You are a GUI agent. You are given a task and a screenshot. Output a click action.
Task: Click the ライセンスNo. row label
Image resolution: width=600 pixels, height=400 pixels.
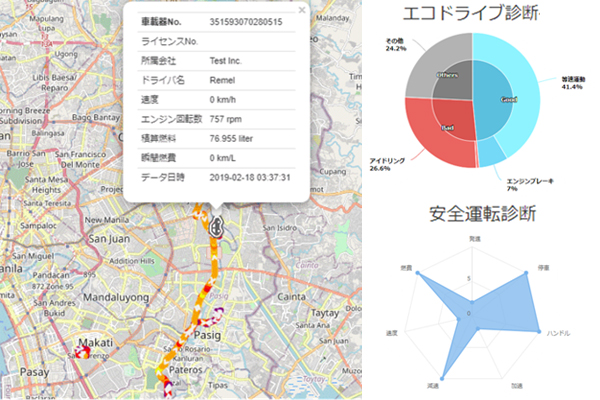pyautogui.click(x=169, y=41)
